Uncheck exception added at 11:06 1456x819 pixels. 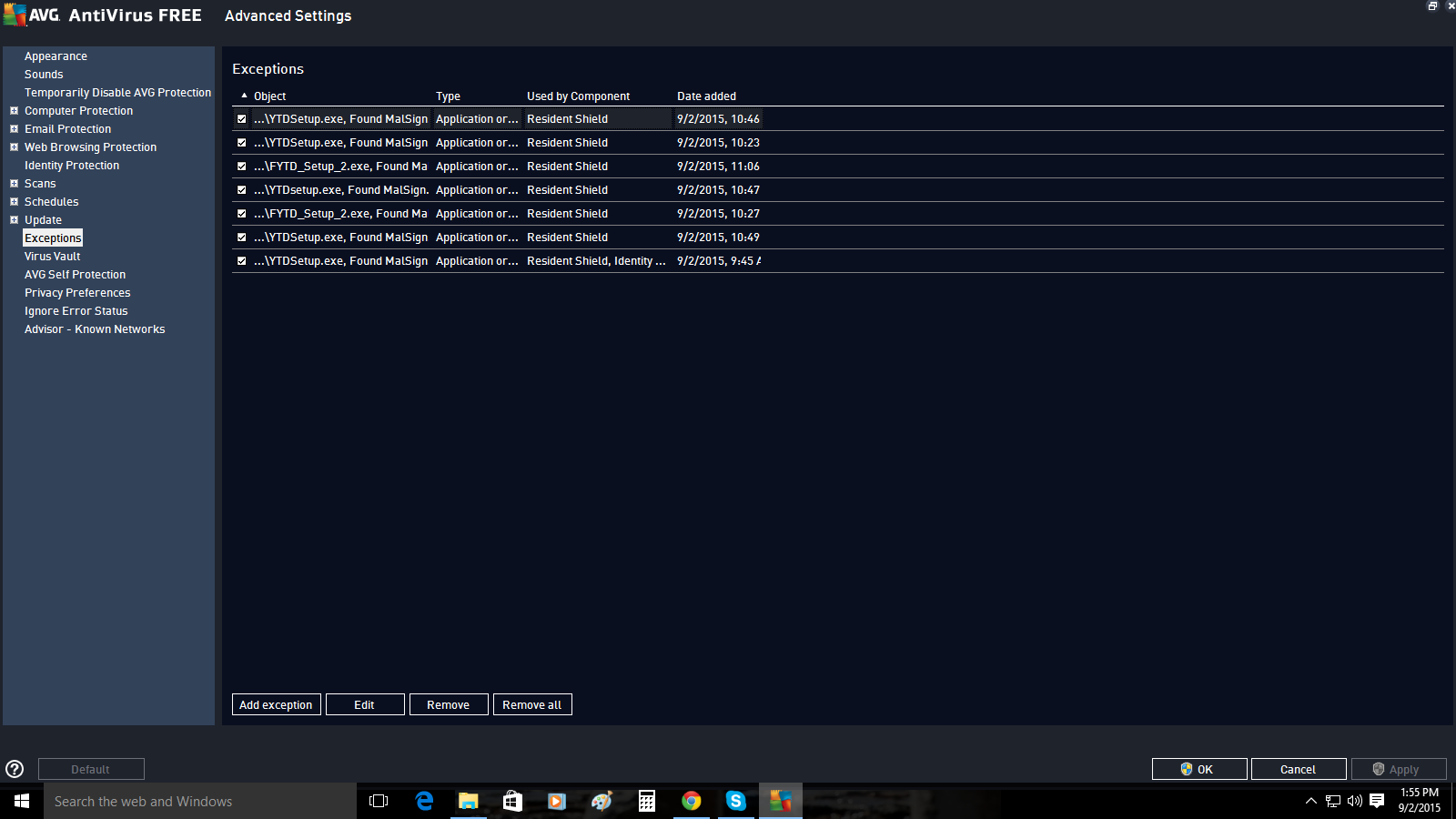tap(242, 167)
